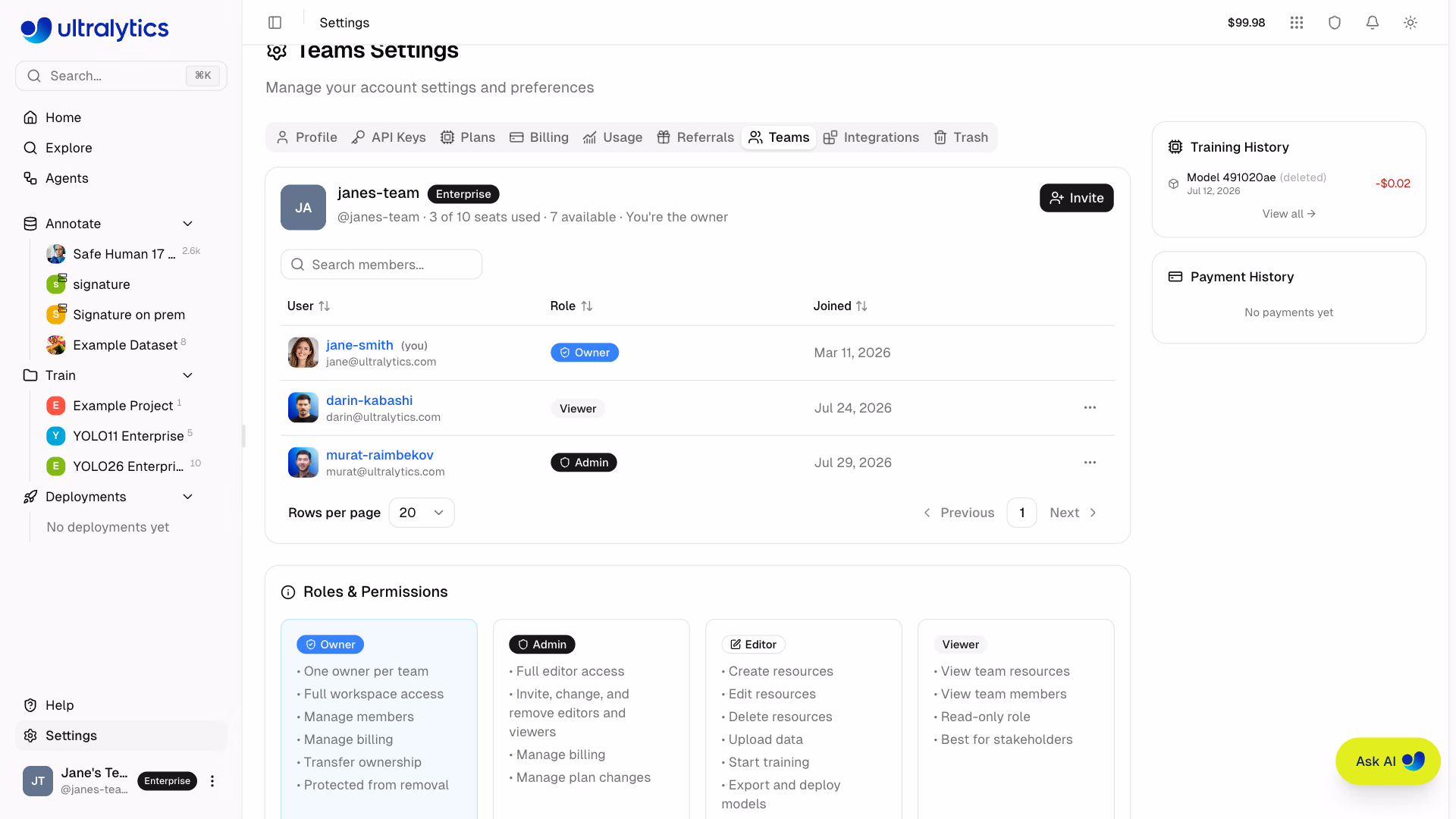The image size is (1456, 819).
Task: Open Safe Human 17 dataset
Action: 124,254
